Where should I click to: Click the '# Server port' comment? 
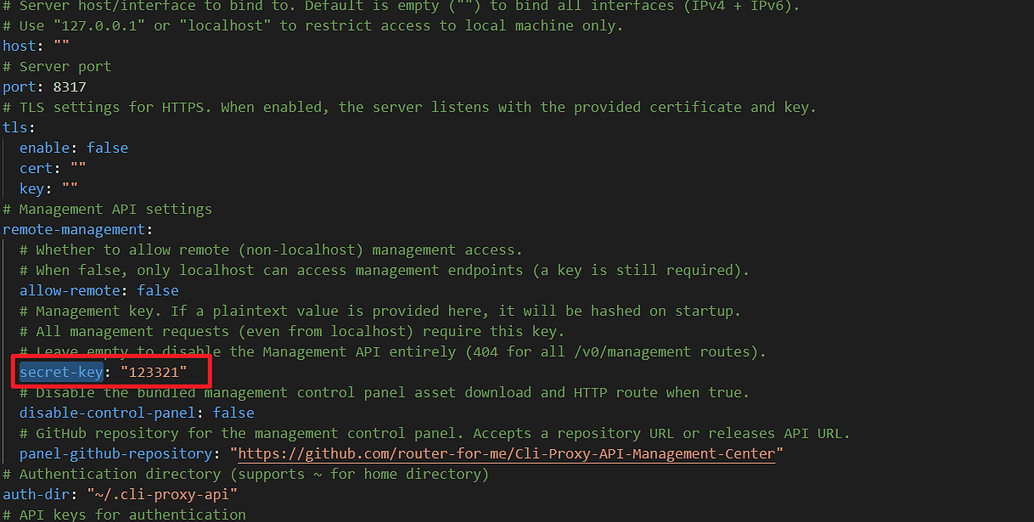tap(57, 67)
